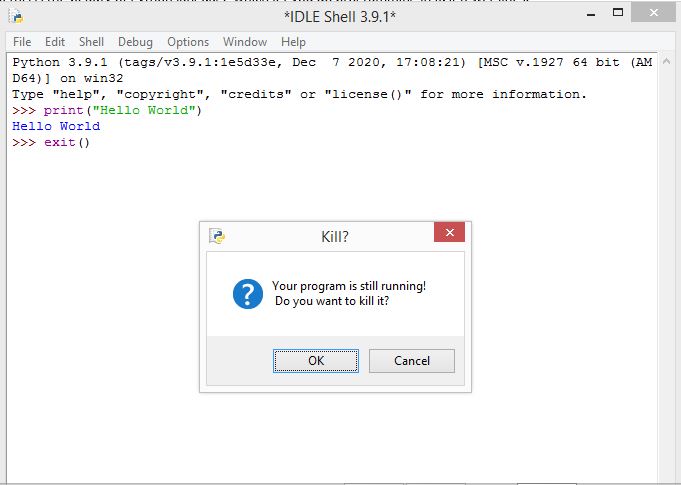Click the IDLE Shell title bar Python icon

(x=17, y=16)
